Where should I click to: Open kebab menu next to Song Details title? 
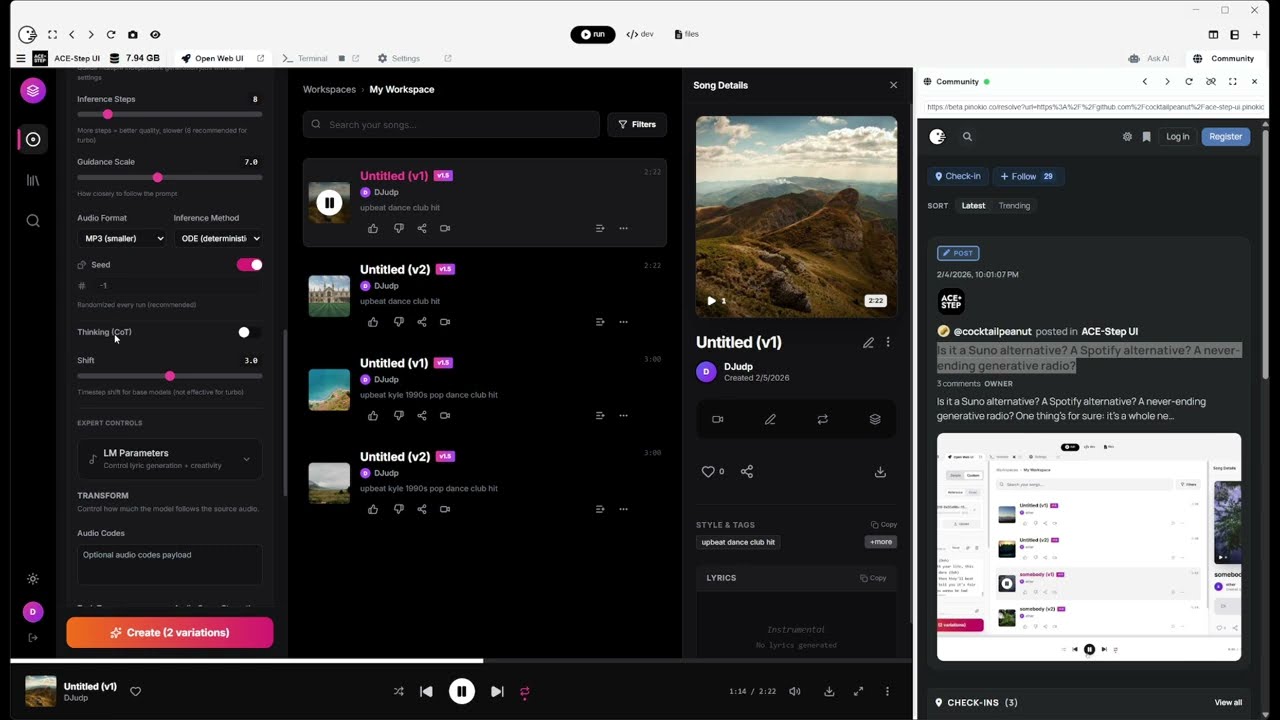click(x=888, y=342)
